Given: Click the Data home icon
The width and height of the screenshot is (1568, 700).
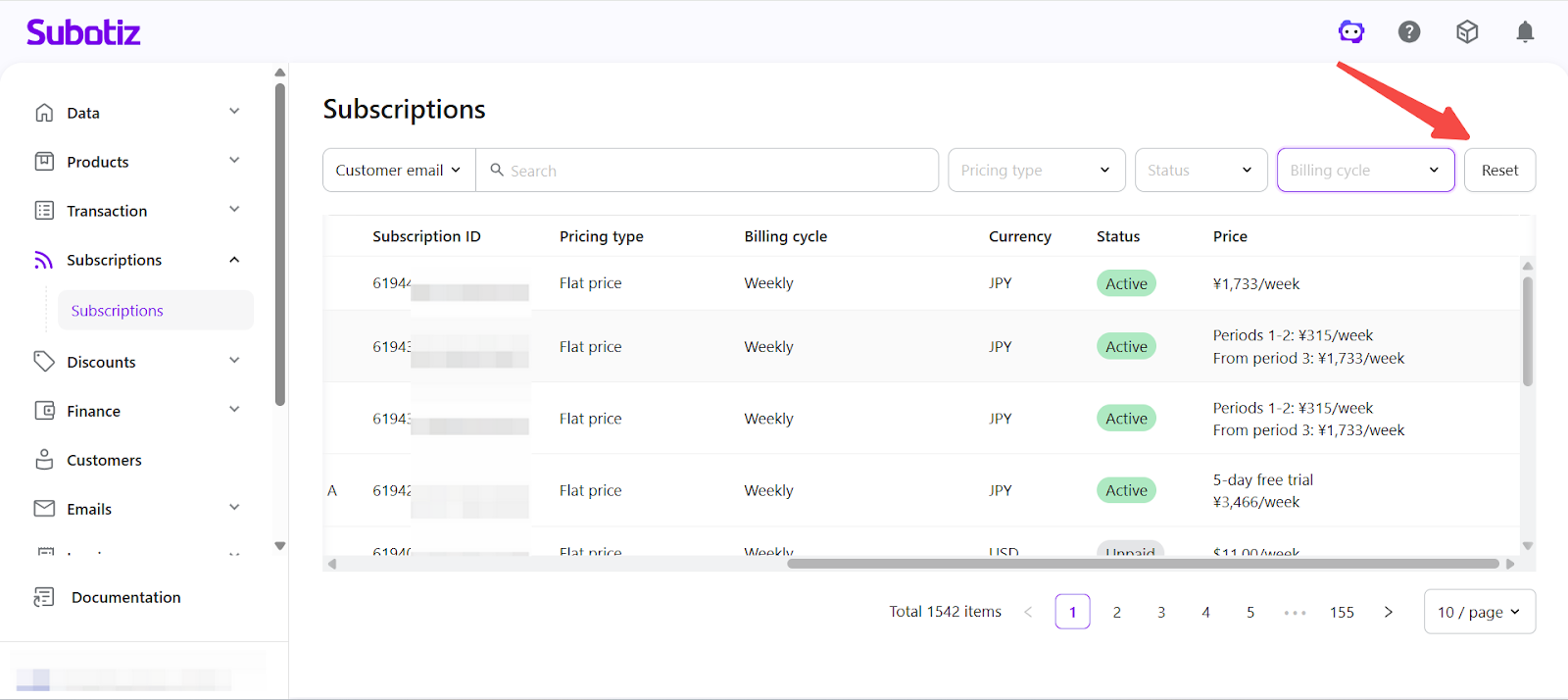Looking at the screenshot, I should [44, 113].
